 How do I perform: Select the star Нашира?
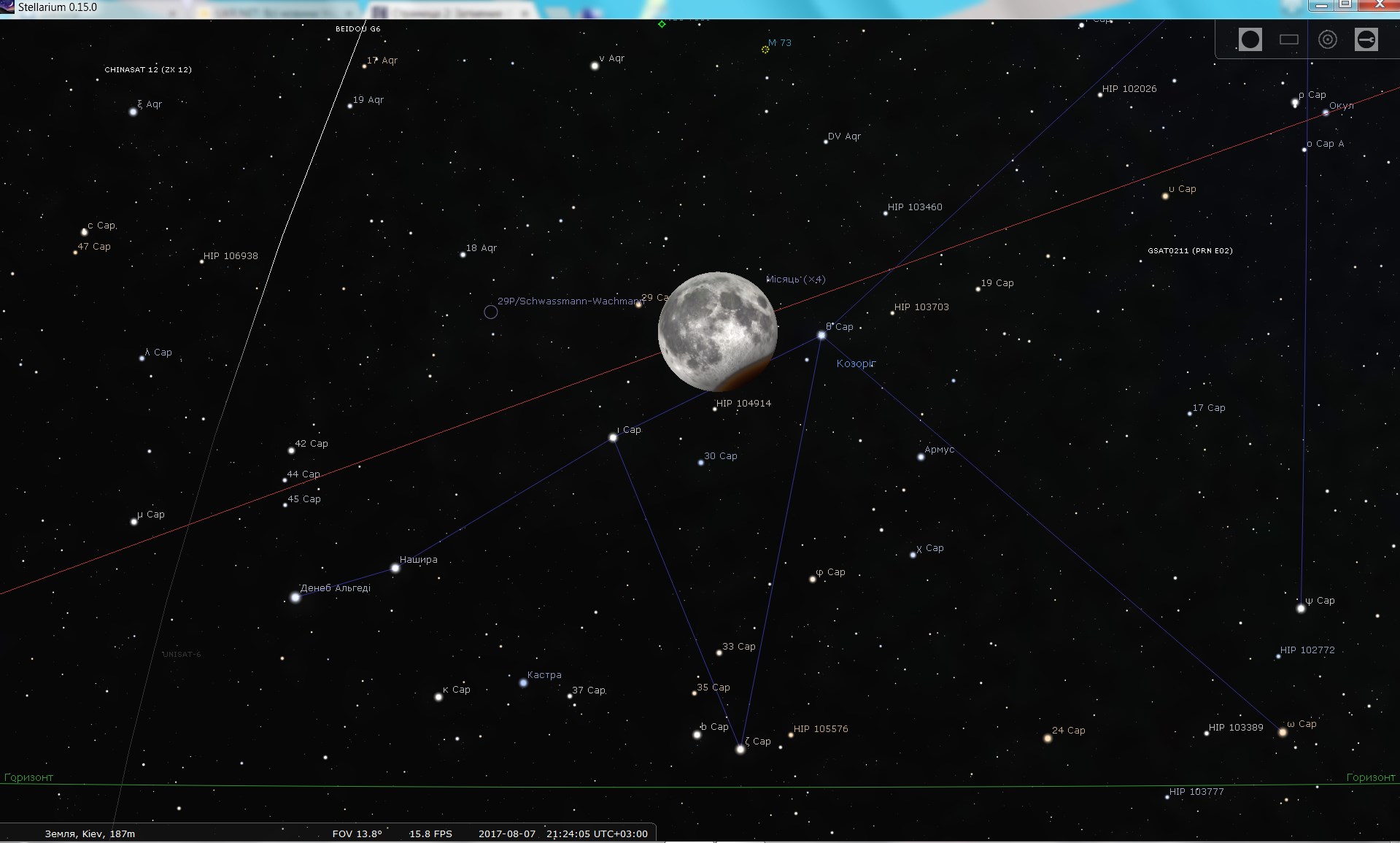[395, 568]
